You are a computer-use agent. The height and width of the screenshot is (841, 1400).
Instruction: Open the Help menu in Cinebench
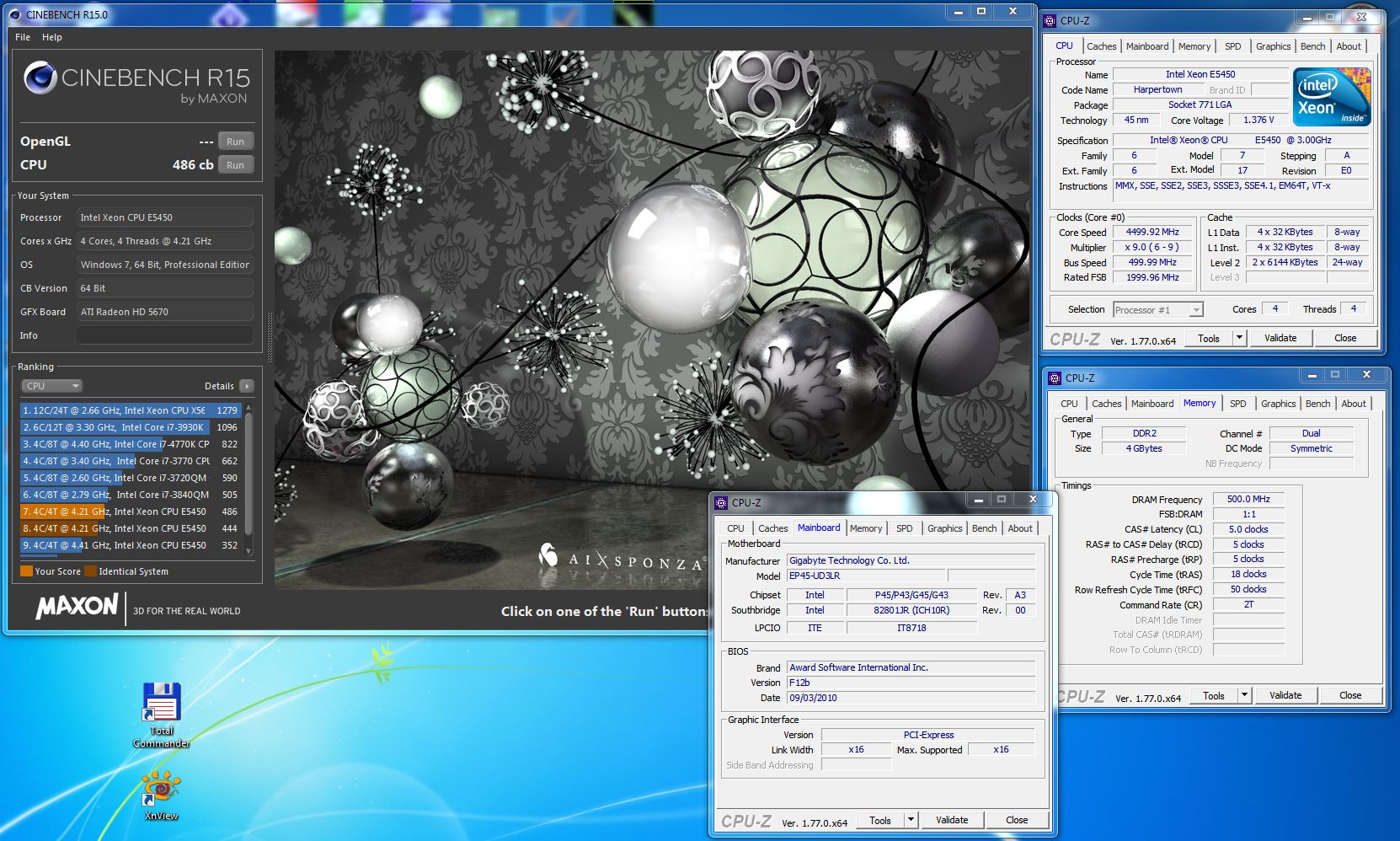click(52, 37)
